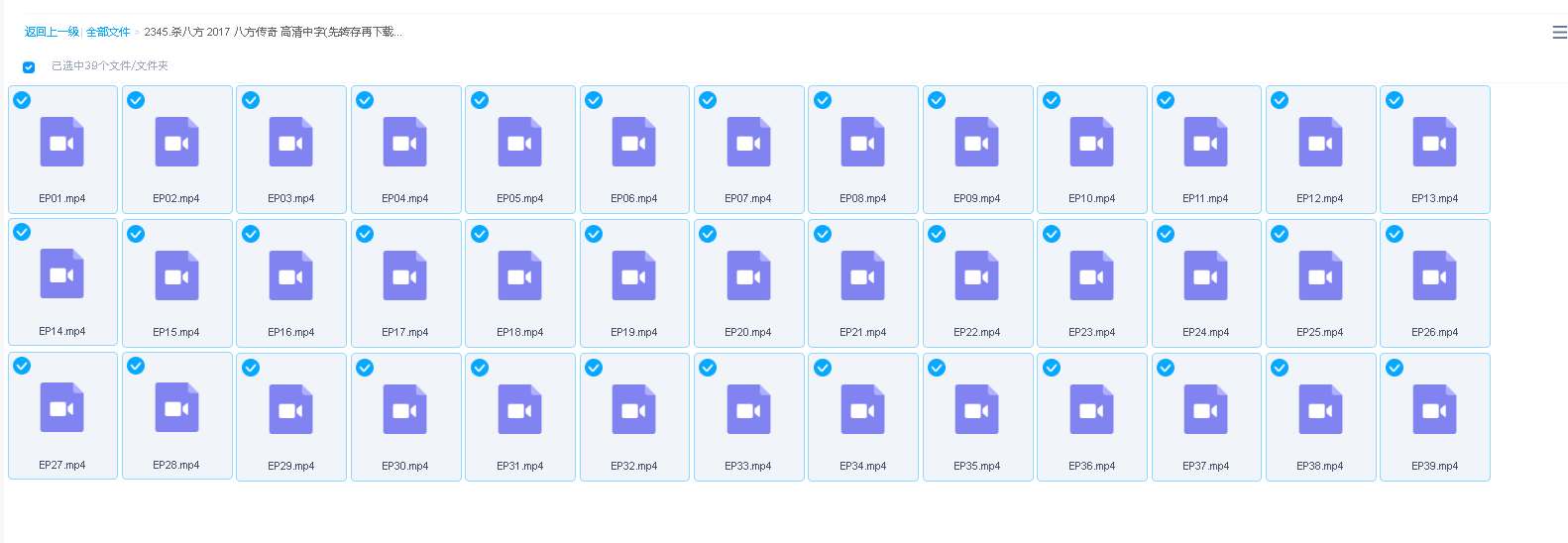Uncheck the select-all files checkbox
Image resolution: width=1568 pixels, height=543 pixels.
click(x=29, y=67)
